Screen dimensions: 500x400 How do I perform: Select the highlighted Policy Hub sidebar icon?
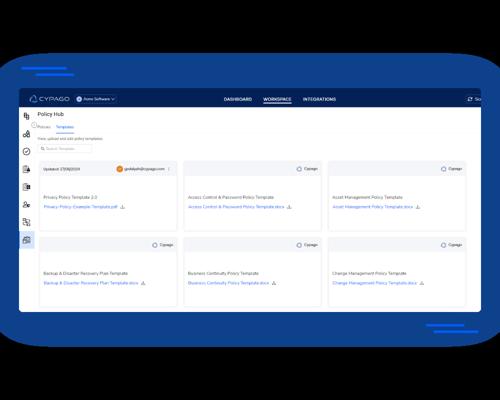tap(27, 240)
